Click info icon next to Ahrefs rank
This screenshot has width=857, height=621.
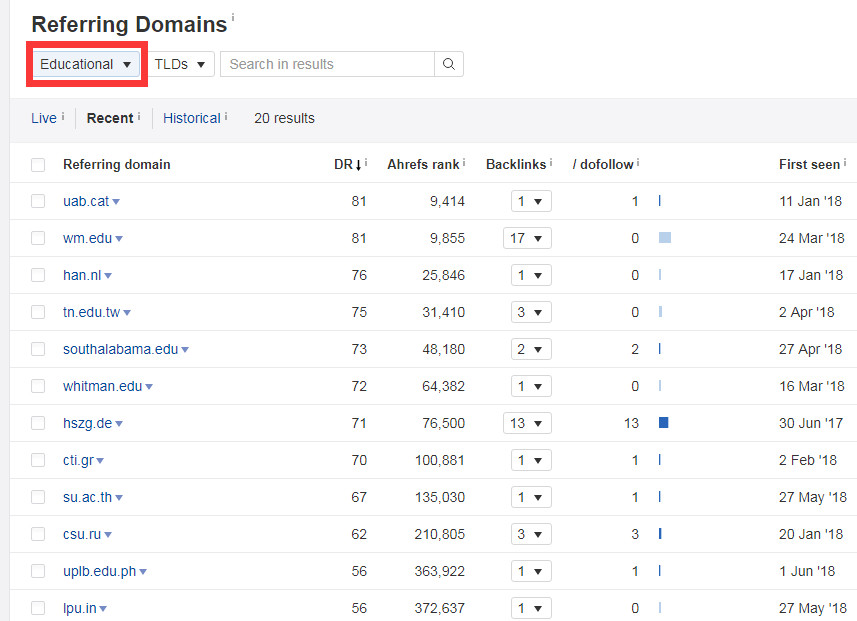point(465,161)
